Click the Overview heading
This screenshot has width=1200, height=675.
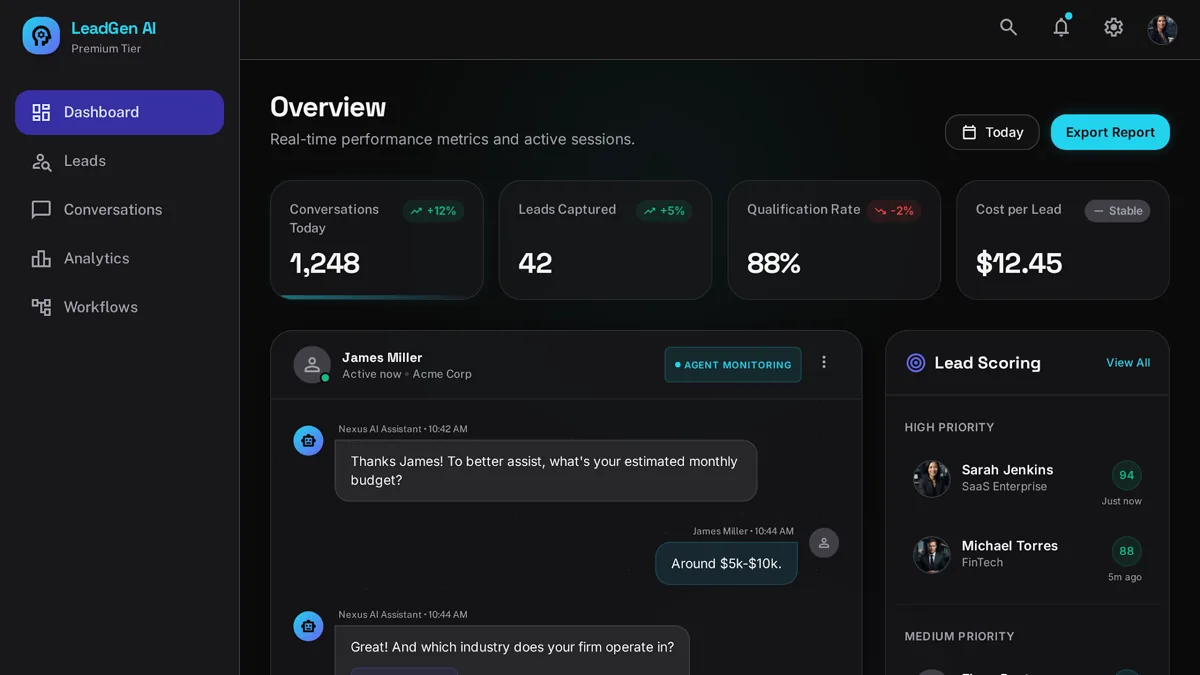point(328,107)
